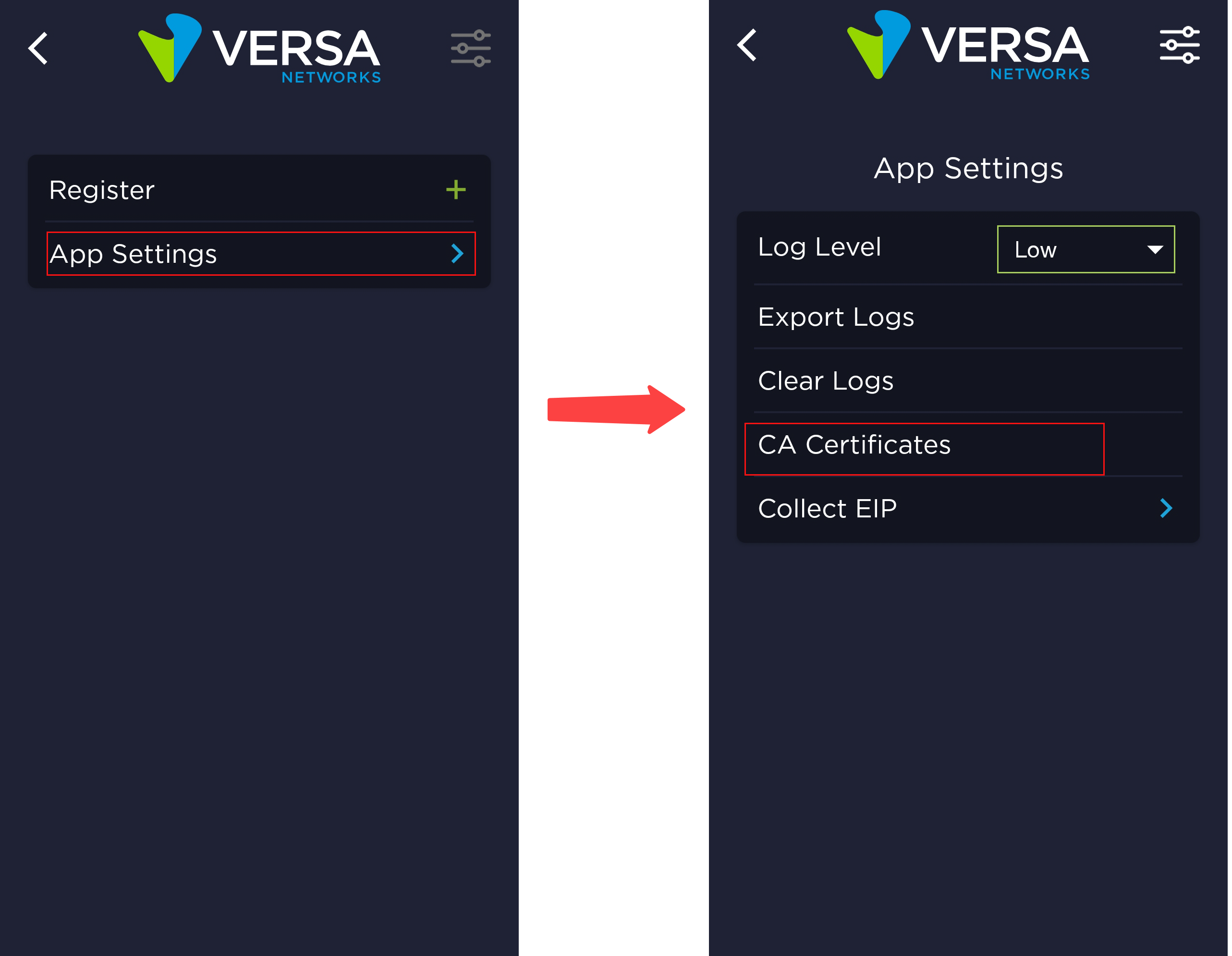Tap Export Logs
Viewport: 1232px width, 956px height.
pyautogui.click(x=836, y=317)
